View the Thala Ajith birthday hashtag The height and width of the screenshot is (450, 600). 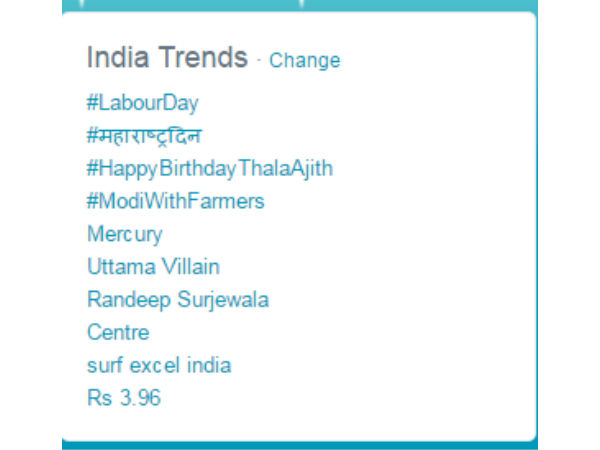[x=210, y=168]
